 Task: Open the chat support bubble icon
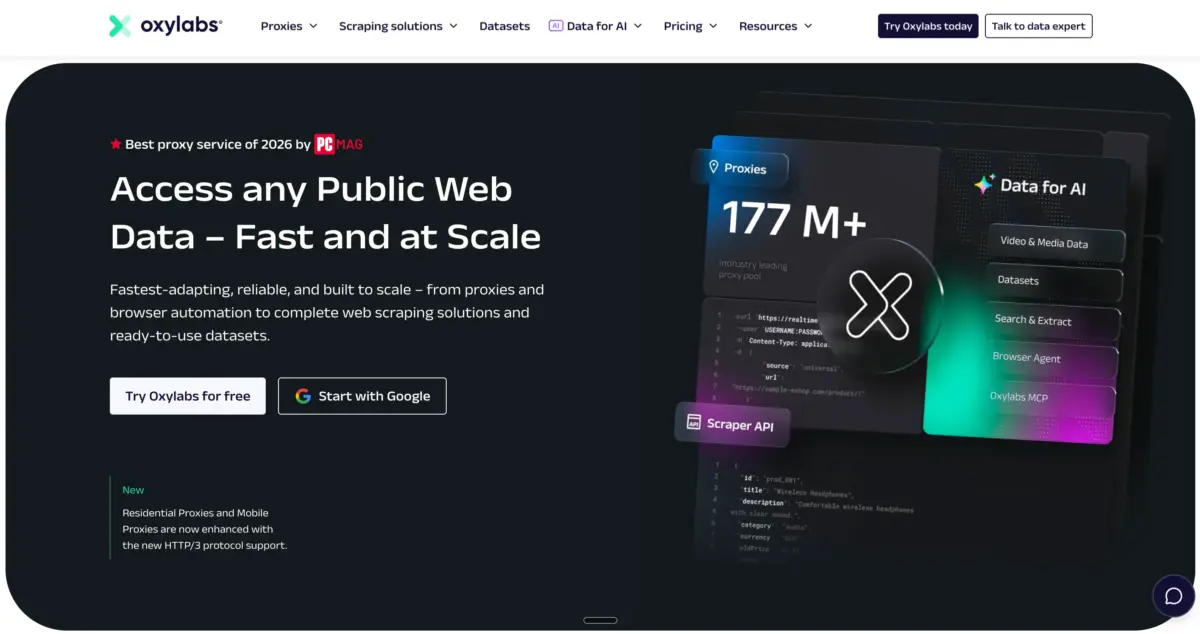(1173, 596)
